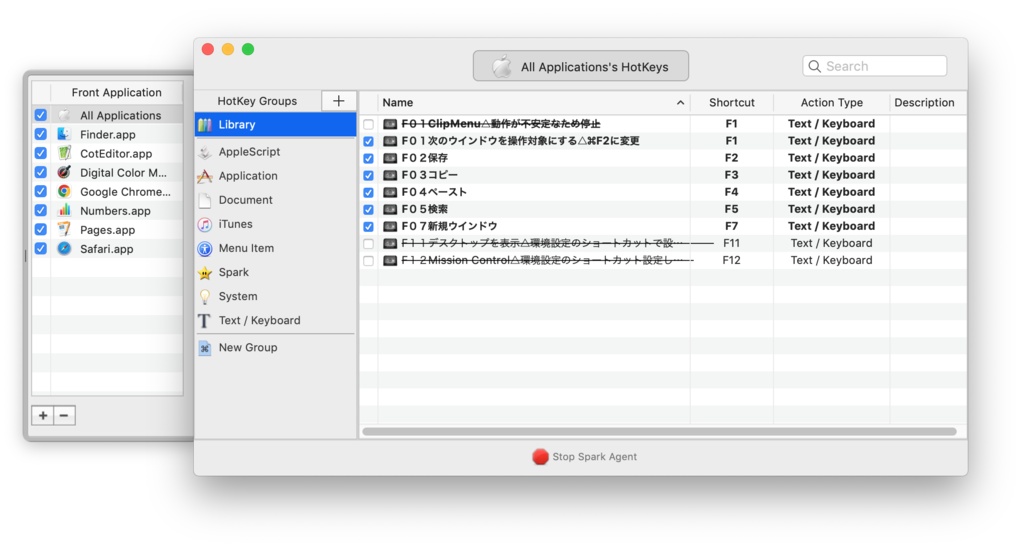Click the Digital Color Meter icon
The height and width of the screenshot is (550, 1024).
point(64,172)
